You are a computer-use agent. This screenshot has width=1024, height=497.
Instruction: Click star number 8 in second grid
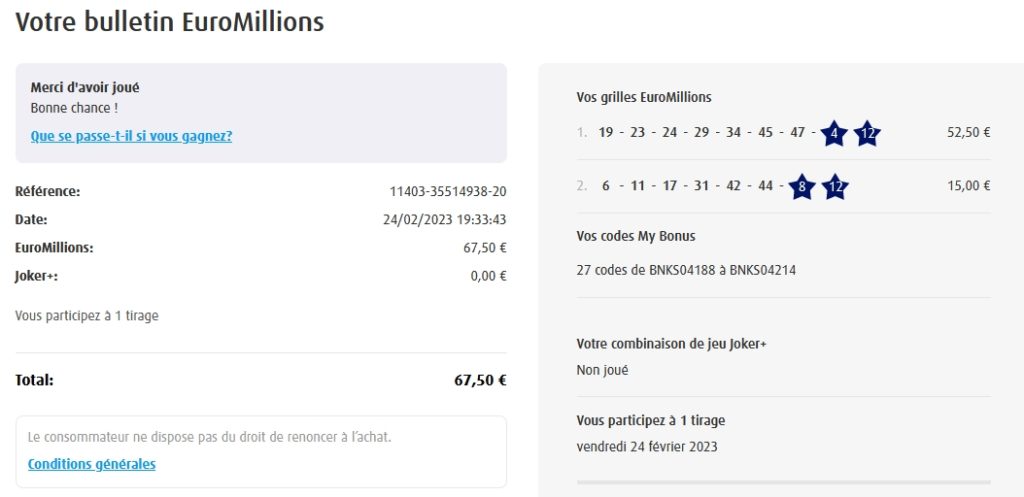pyautogui.click(x=801, y=186)
